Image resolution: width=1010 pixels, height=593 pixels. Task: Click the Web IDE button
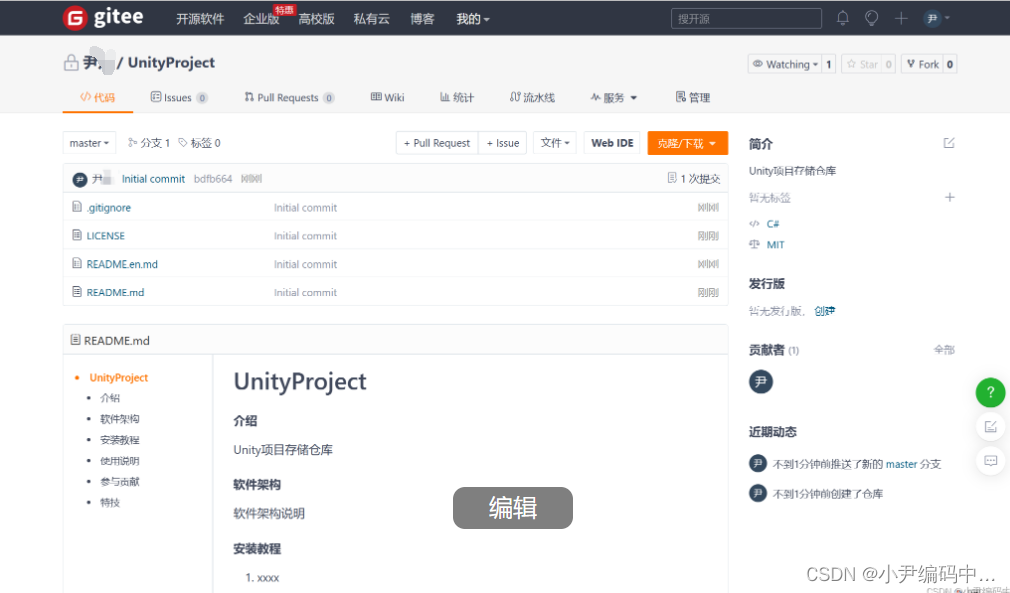(611, 143)
